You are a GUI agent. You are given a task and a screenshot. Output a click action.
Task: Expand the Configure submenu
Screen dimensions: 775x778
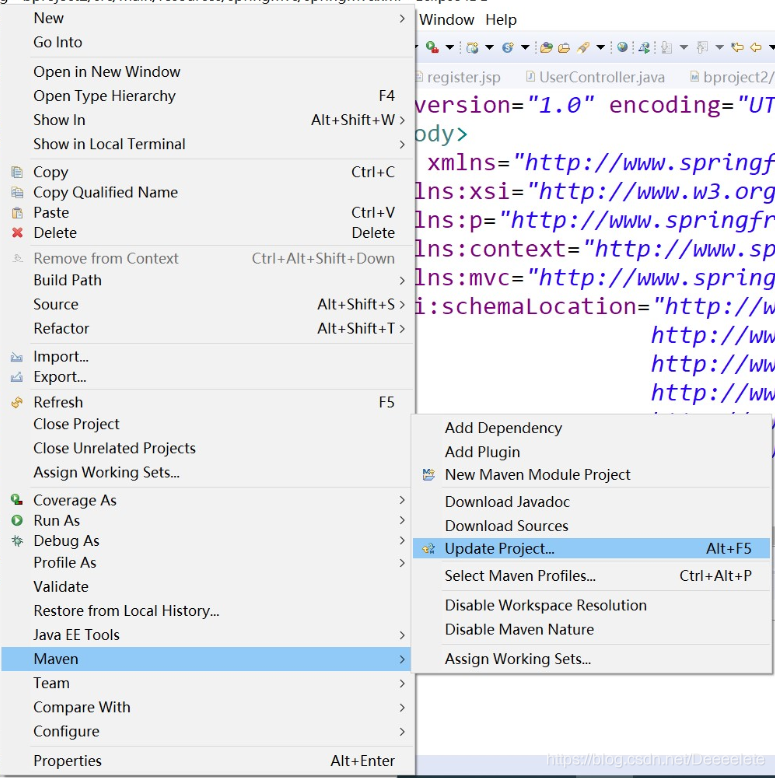[206, 731]
